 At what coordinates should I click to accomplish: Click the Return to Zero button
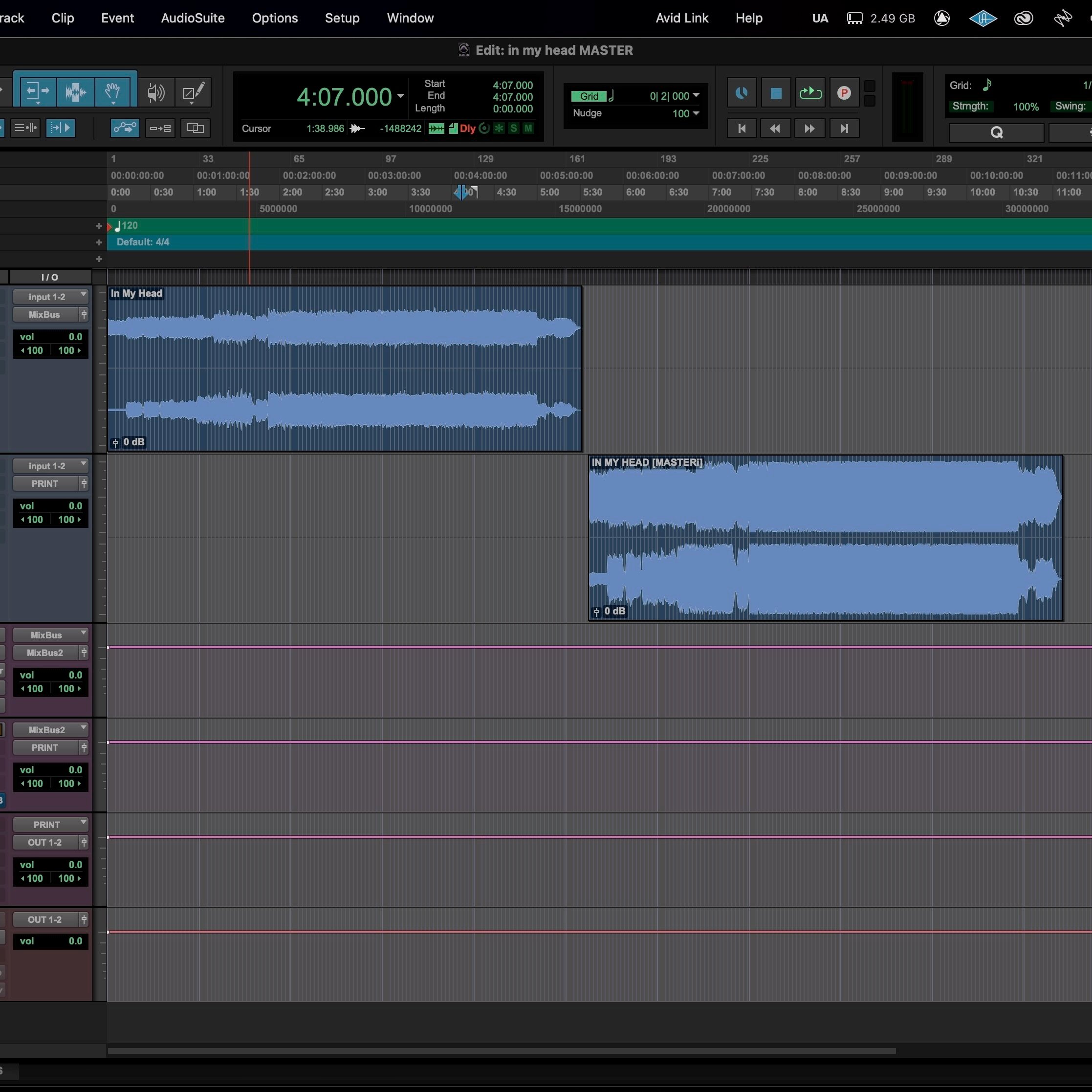click(742, 129)
